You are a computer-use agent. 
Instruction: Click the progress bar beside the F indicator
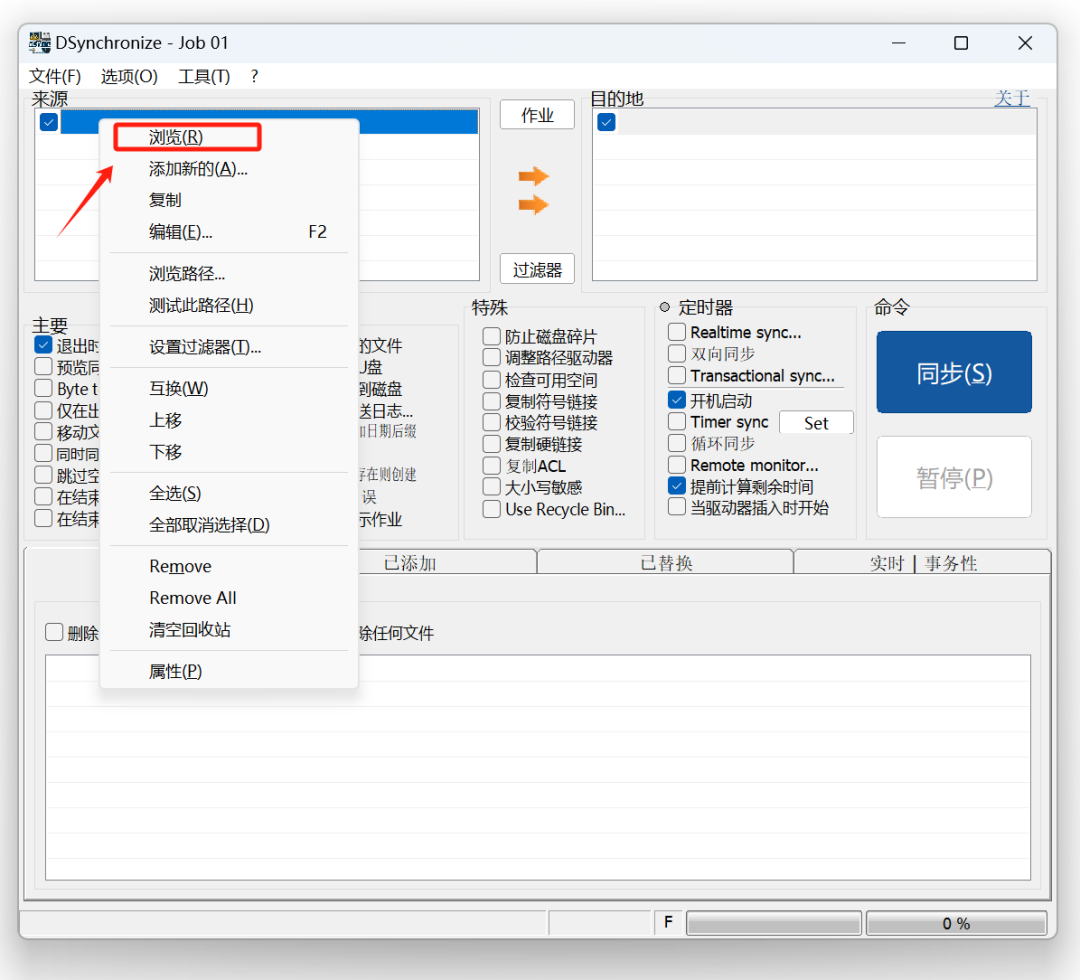coord(774,923)
